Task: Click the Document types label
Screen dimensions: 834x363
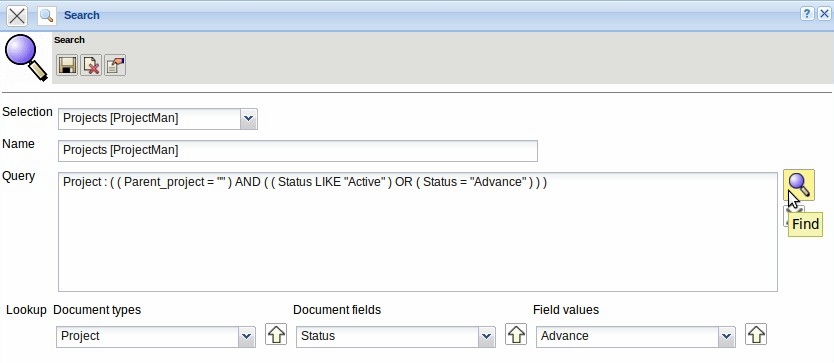Action: [97, 310]
